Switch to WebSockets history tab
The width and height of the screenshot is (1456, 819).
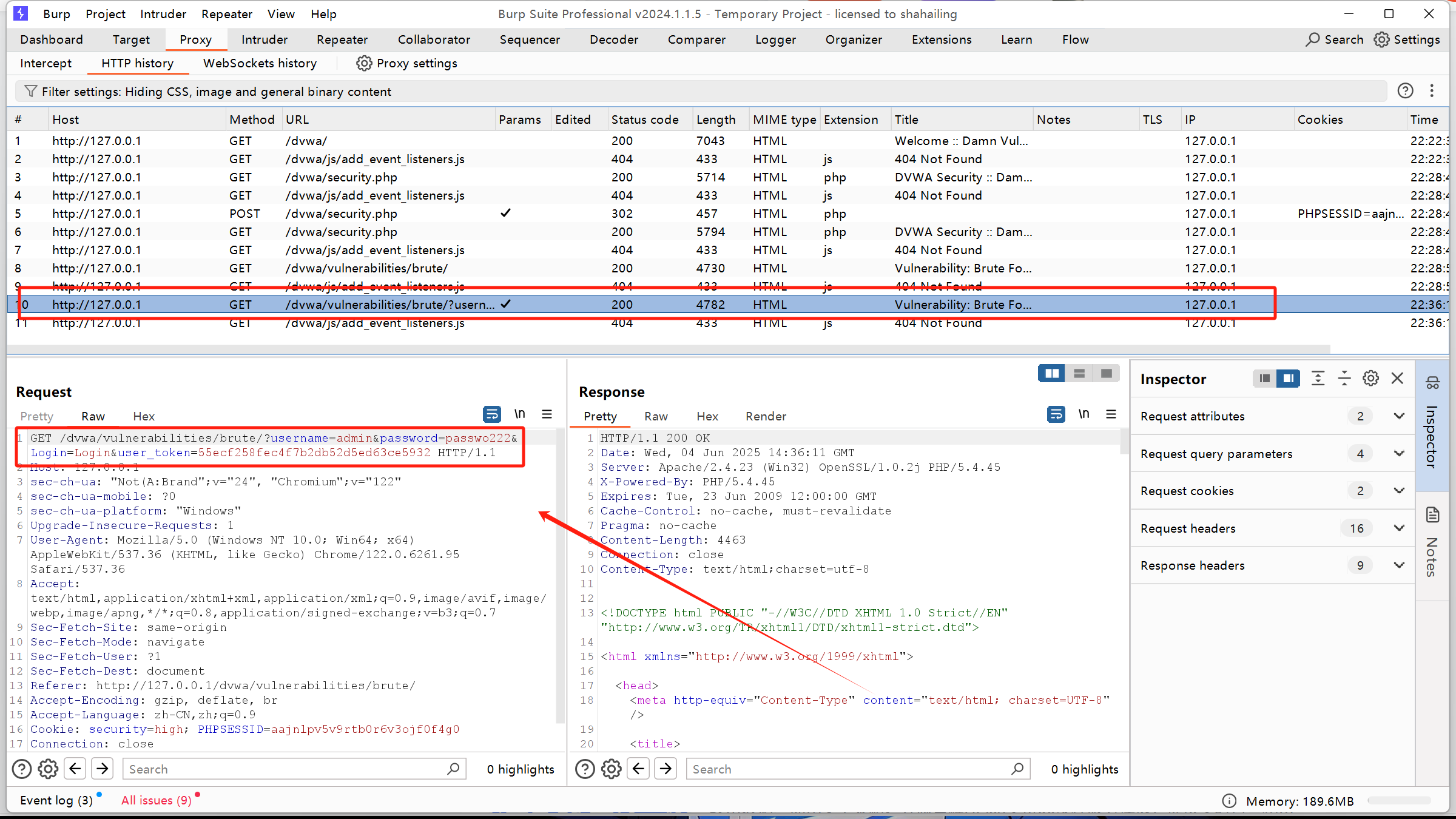(x=260, y=63)
